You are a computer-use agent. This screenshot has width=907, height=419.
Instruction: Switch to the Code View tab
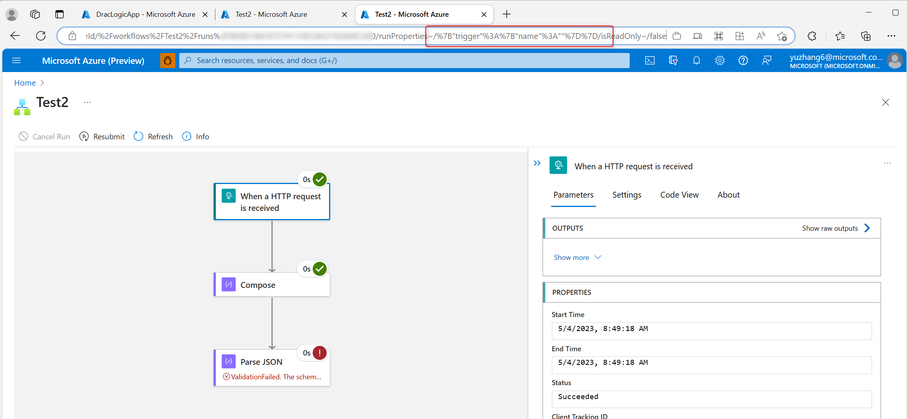click(680, 195)
